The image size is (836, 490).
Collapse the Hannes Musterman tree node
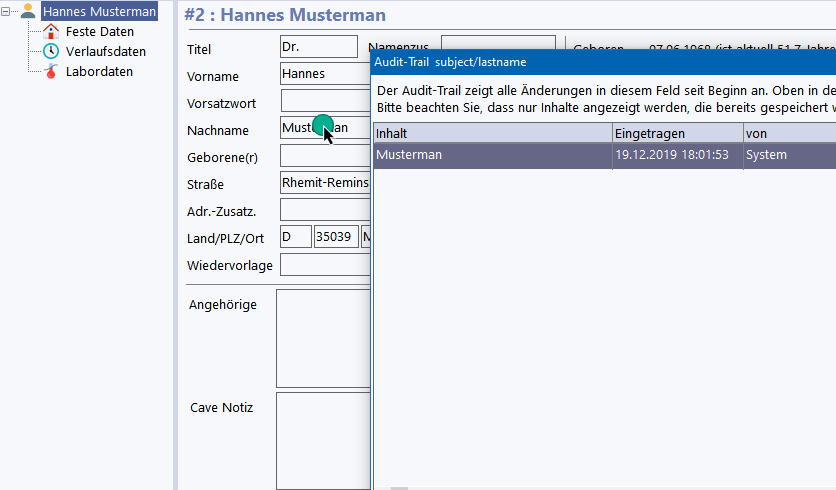tap(9, 13)
